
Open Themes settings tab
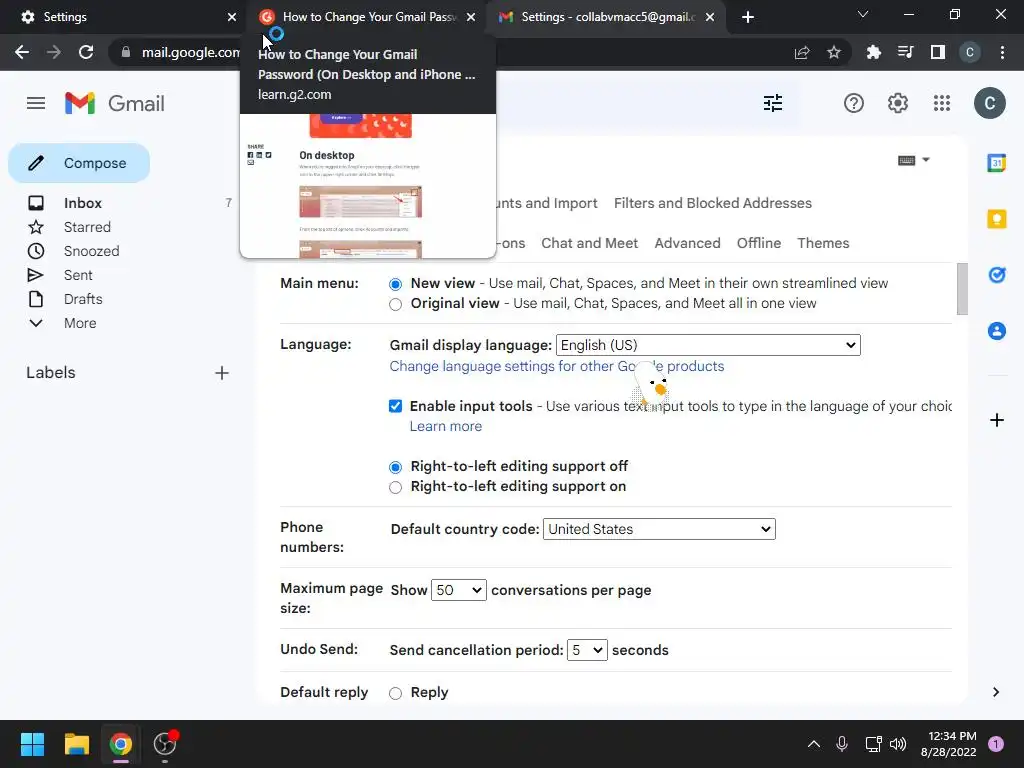click(823, 243)
